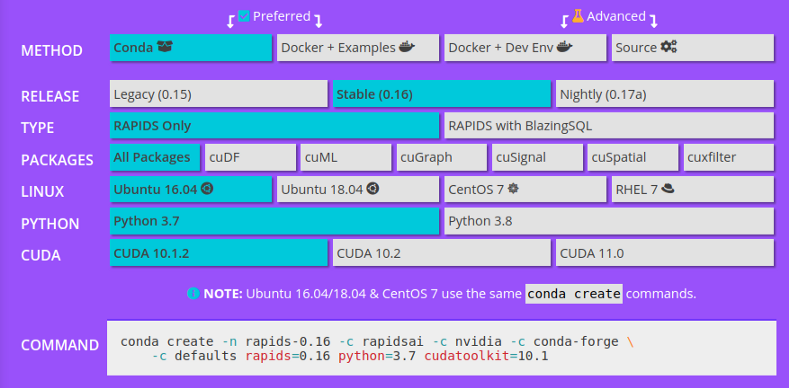This screenshot has width=789, height=388.
Task: Click the CentOS logo icon
Action: click(x=513, y=189)
